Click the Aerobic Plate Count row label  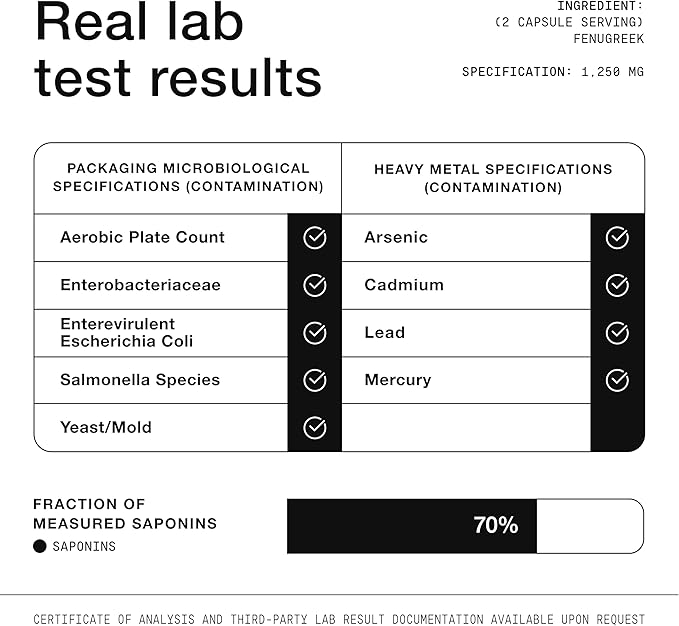(x=142, y=238)
